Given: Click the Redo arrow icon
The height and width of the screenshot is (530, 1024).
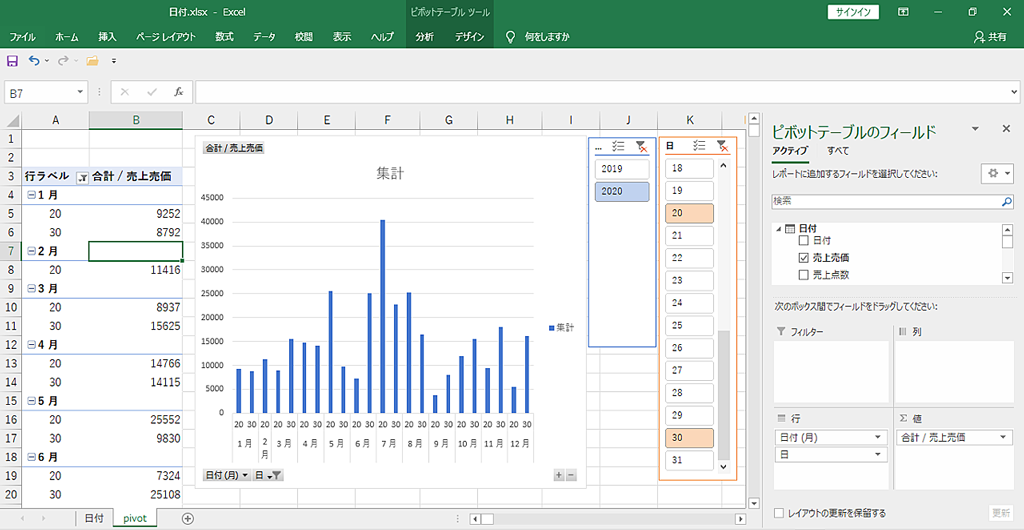Looking at the screenshot, I should coord(63,61).
